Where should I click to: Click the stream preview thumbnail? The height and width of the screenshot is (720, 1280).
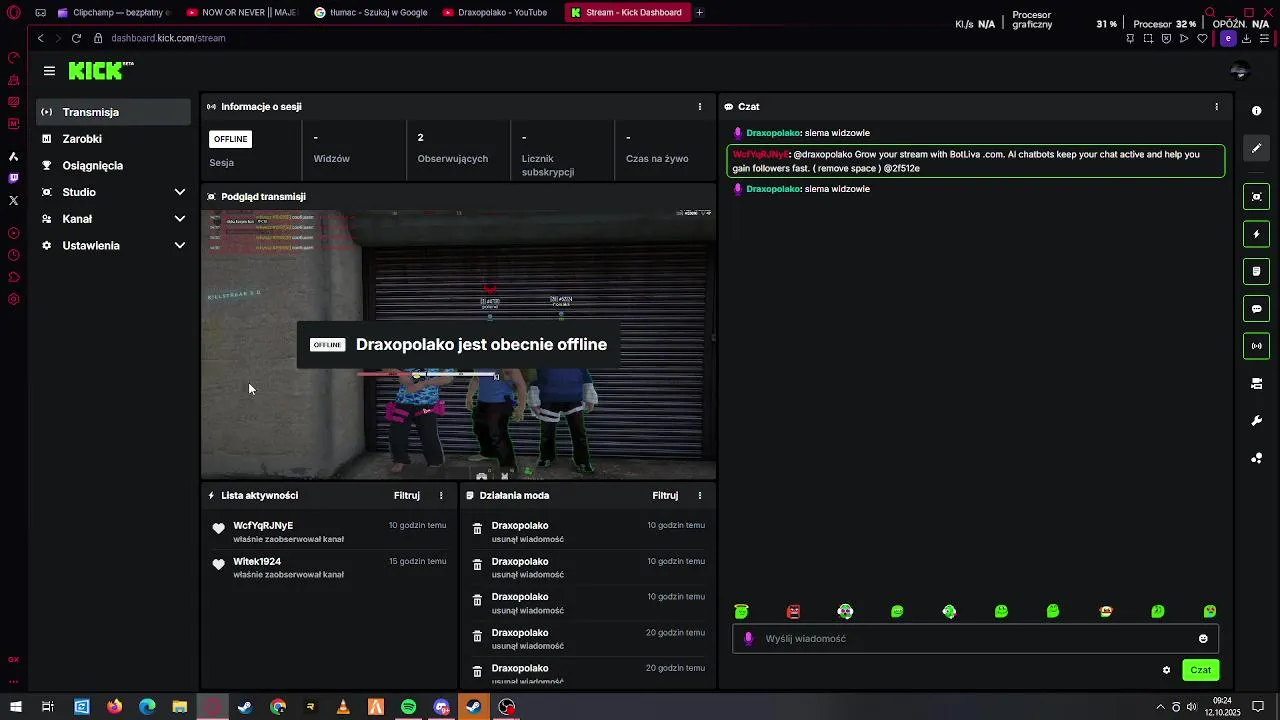459,344
